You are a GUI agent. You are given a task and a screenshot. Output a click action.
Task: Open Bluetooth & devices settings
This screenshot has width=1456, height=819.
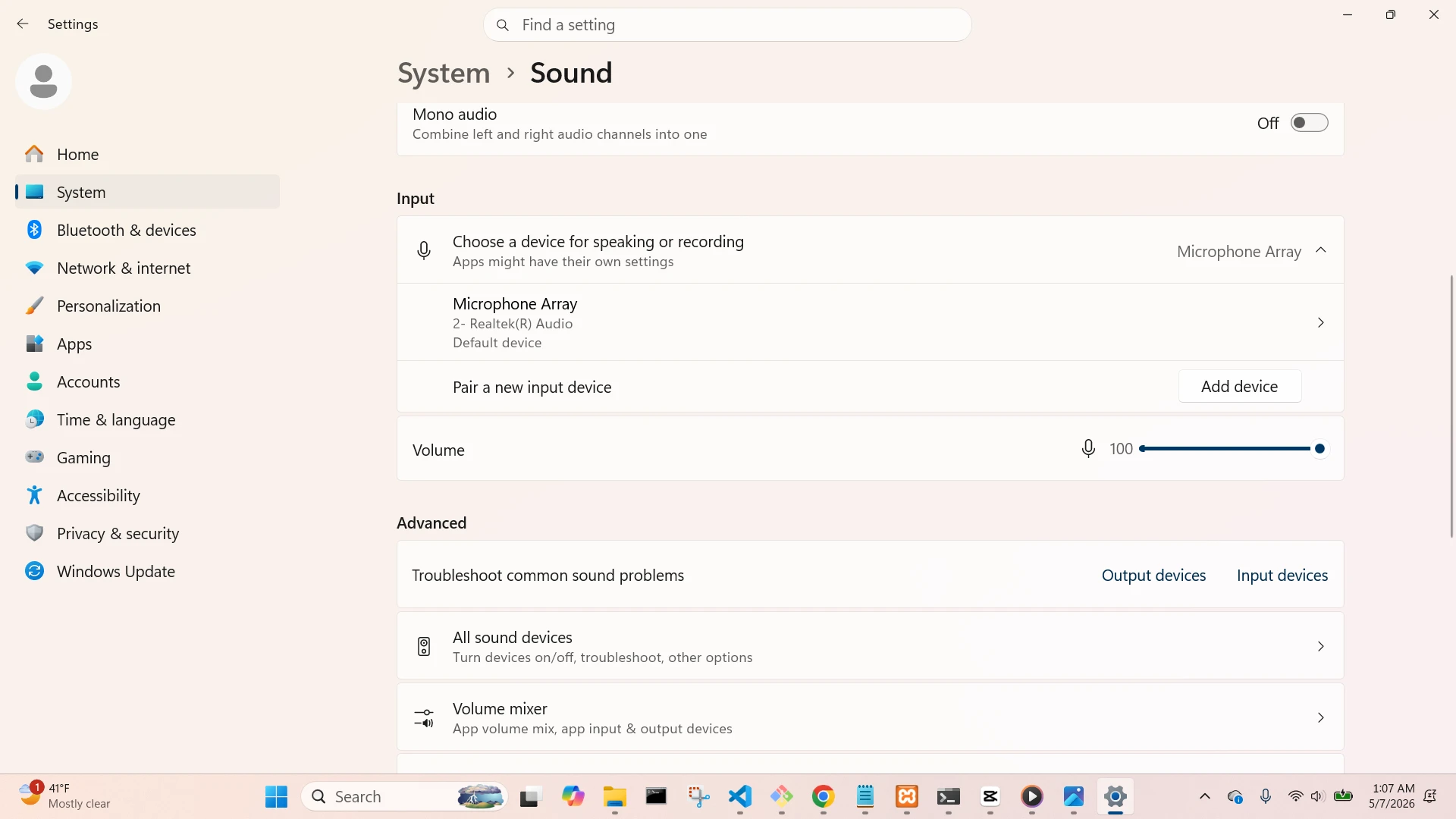[x=147, y=230]
